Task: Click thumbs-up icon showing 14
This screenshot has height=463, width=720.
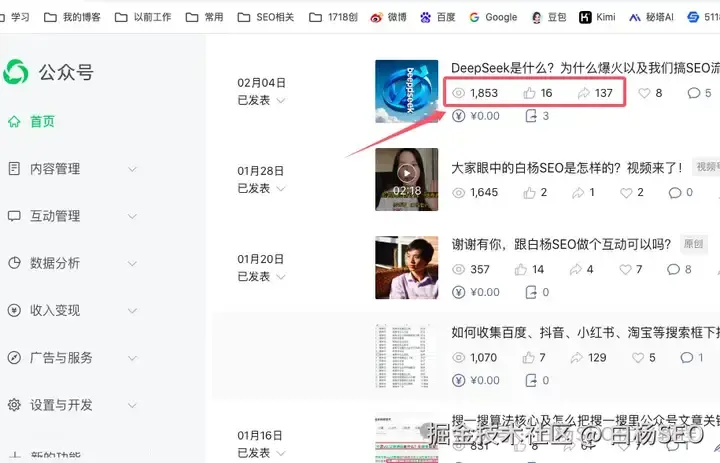Action: click(x=521, y=269)
